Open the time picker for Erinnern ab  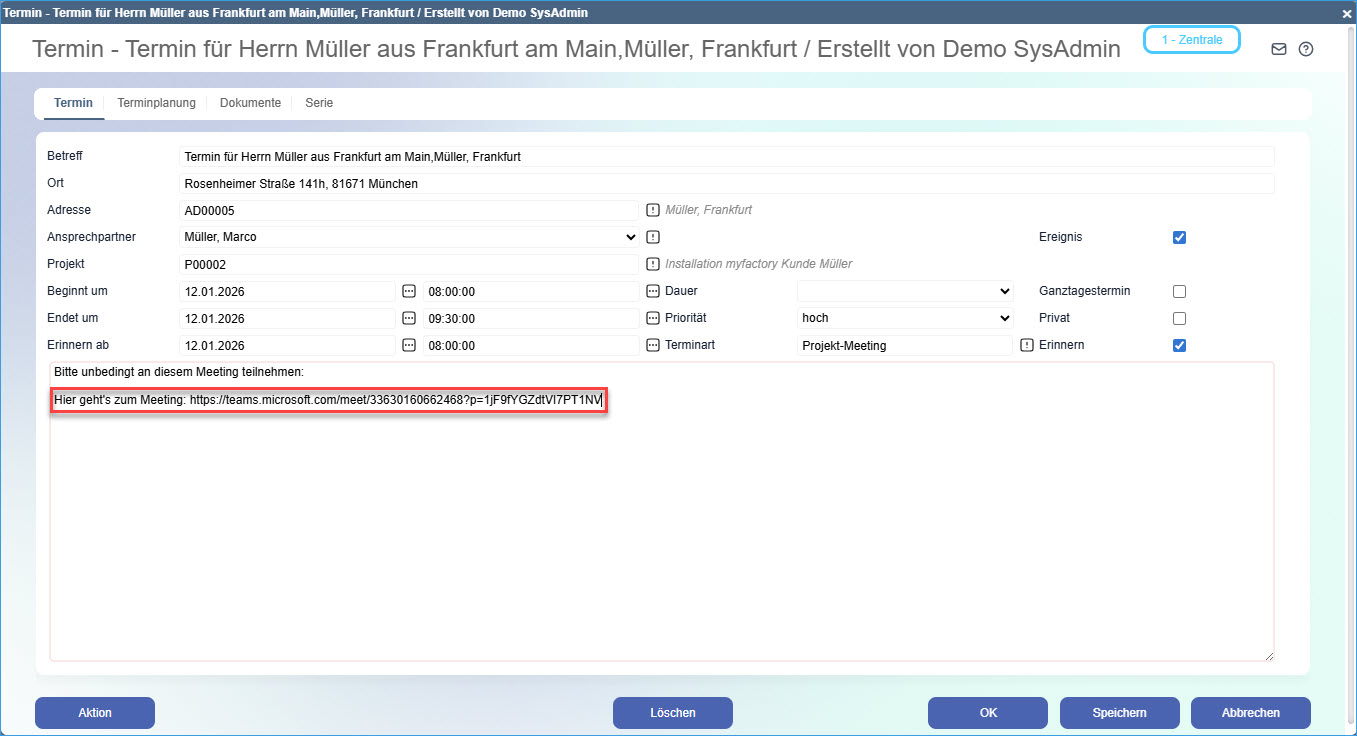point(652,345)
